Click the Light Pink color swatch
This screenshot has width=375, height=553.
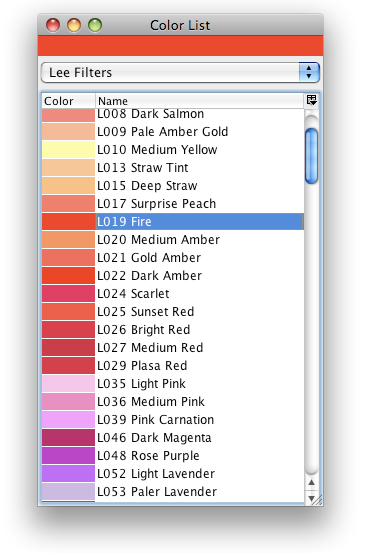(x=68, y=383)
